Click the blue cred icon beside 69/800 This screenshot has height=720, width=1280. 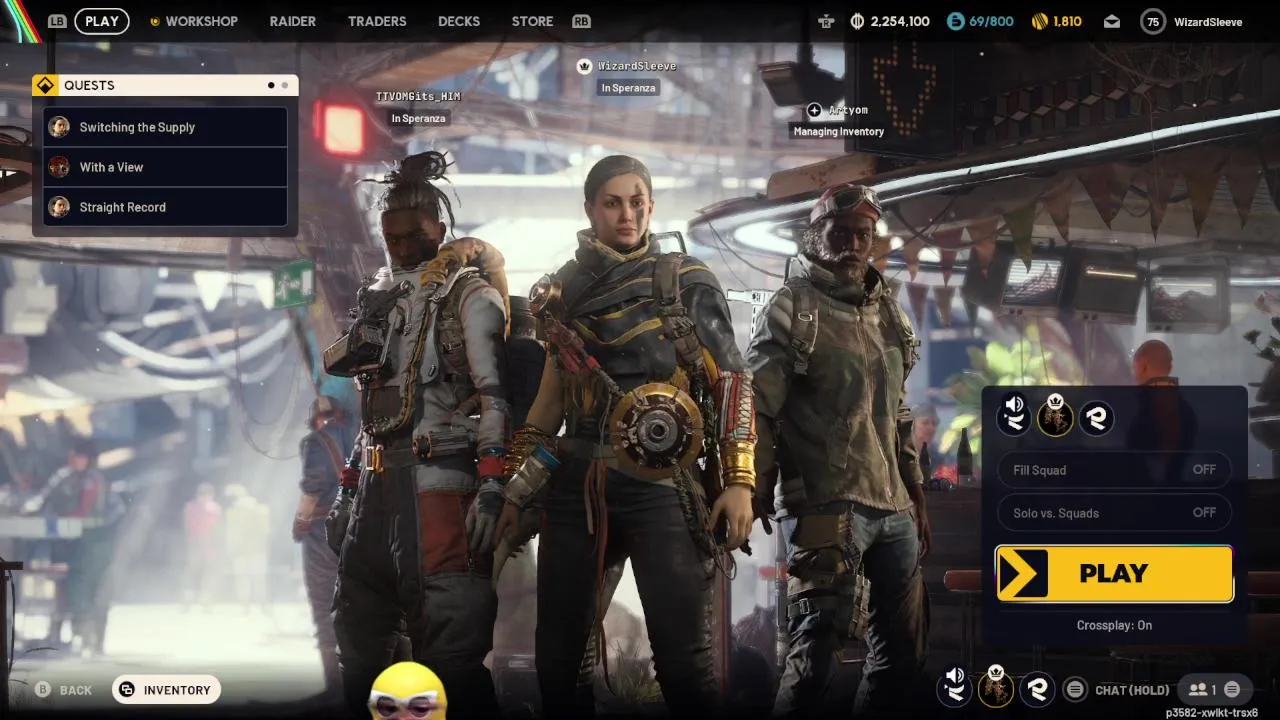955,21
